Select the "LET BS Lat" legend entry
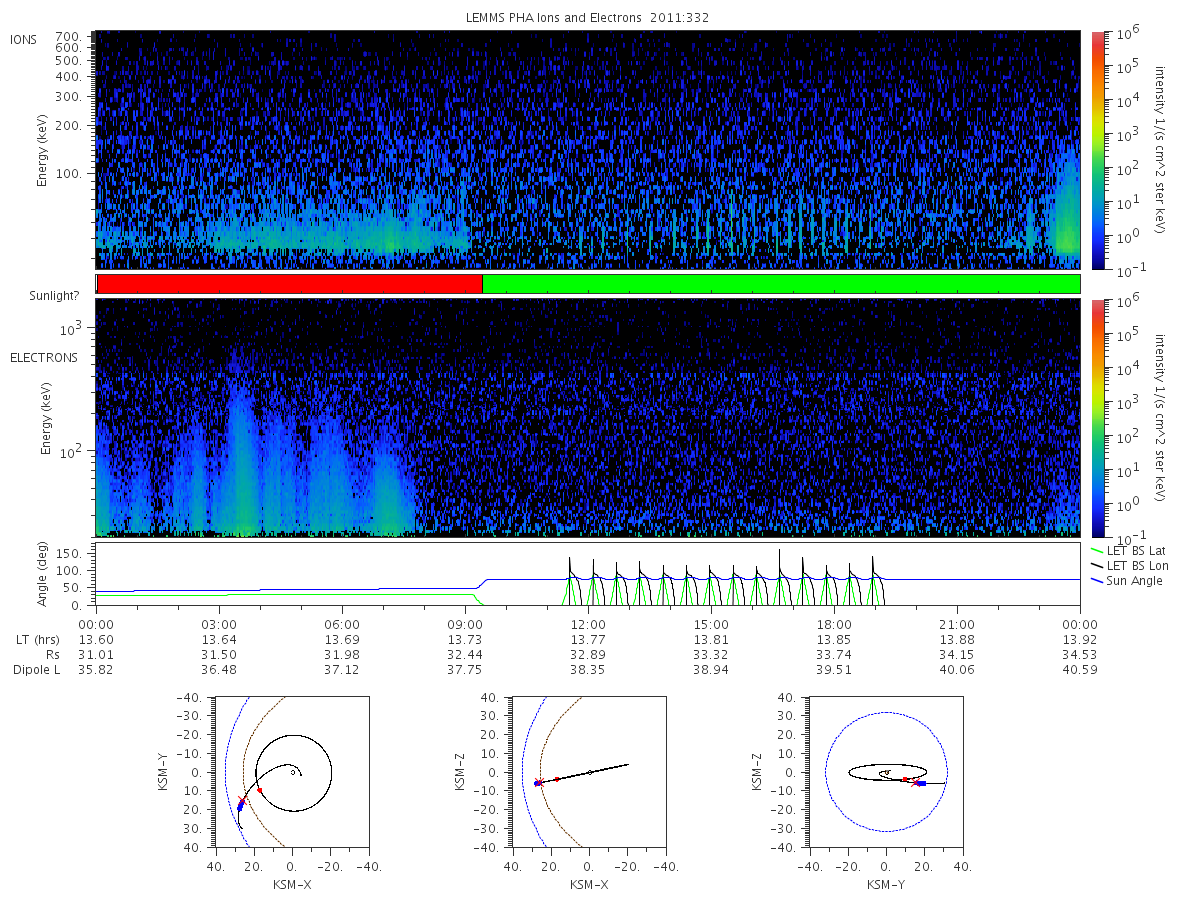 point(1129,551)
